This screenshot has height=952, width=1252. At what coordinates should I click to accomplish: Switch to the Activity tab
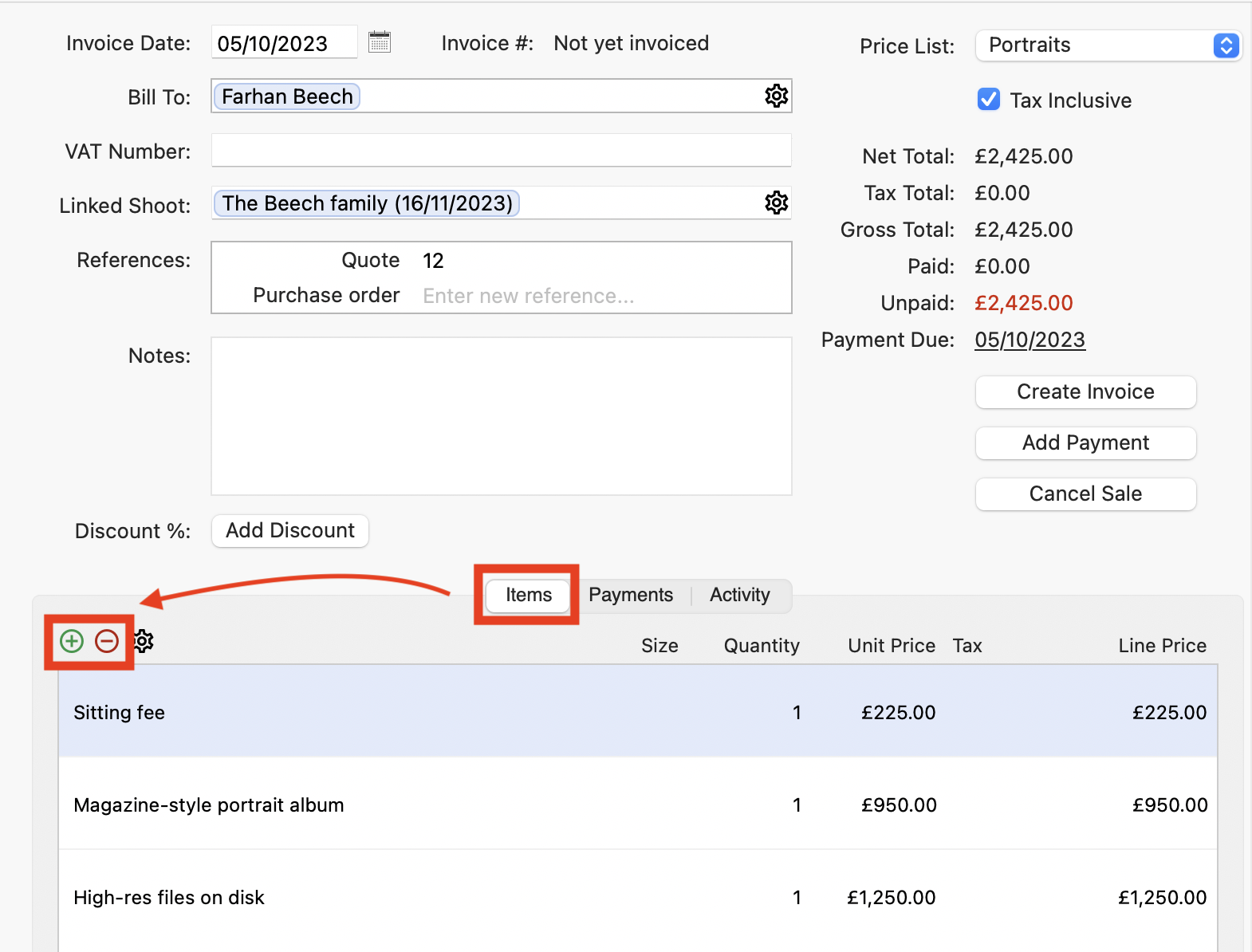pos(739,595)
